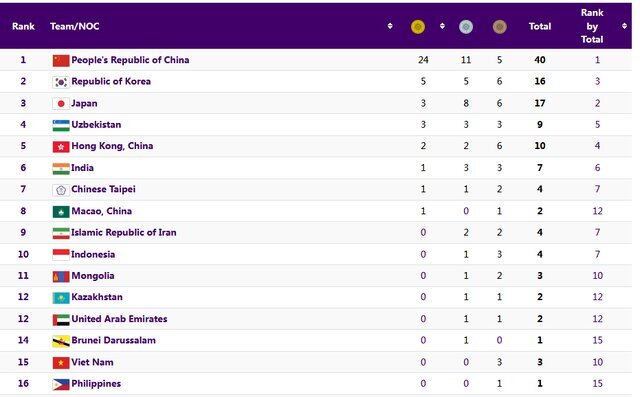Sort by Rank by Total arrows
Image resolution: width=640 pixels, height=397 pixels.
(624, 26)
